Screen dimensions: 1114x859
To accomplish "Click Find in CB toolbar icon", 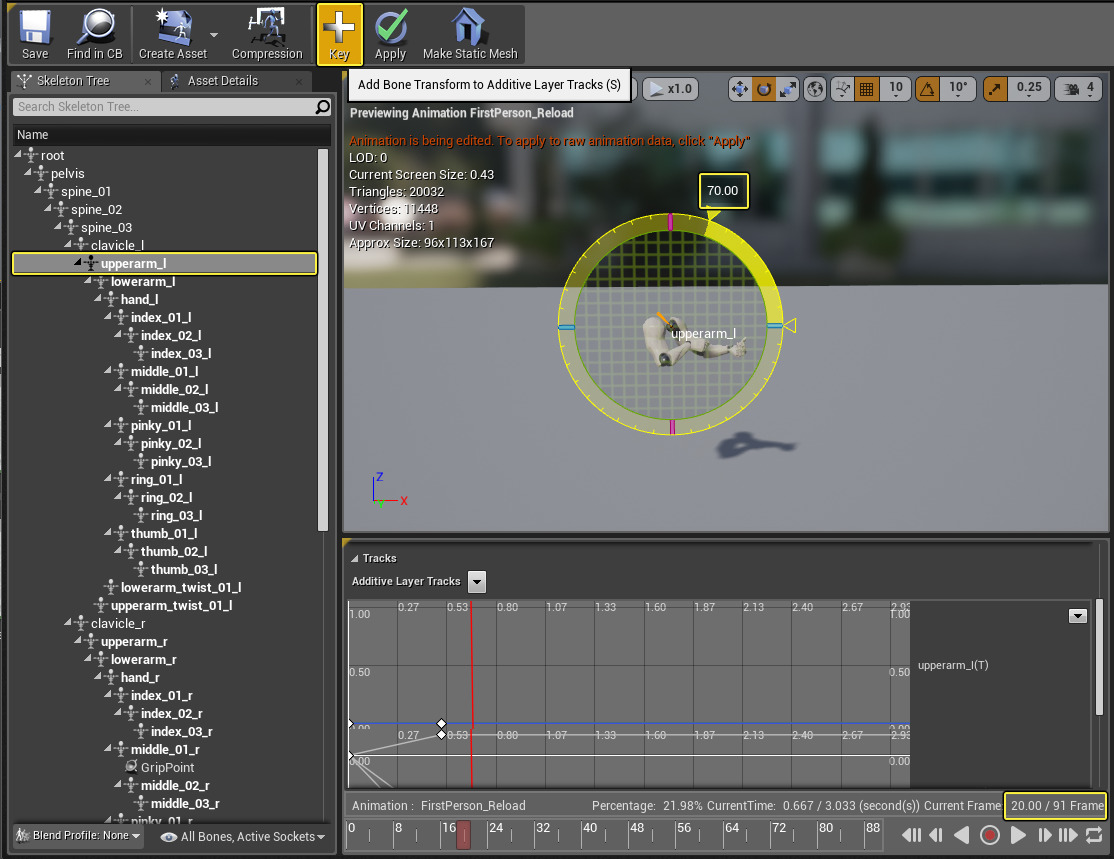I will point(95,34).
